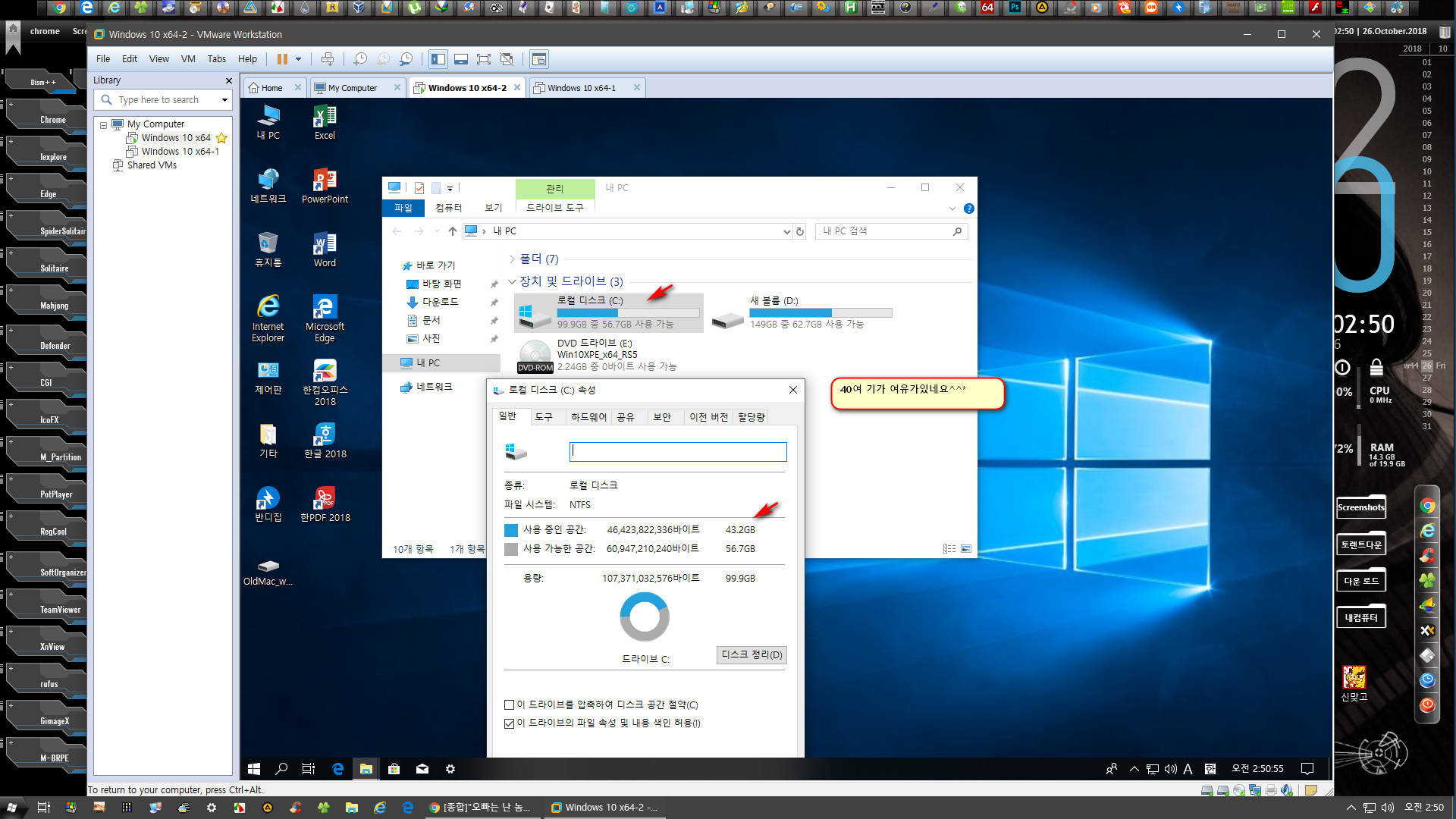Open the 제어판 control panel icon
The image size is (1456, 819).
268,378
